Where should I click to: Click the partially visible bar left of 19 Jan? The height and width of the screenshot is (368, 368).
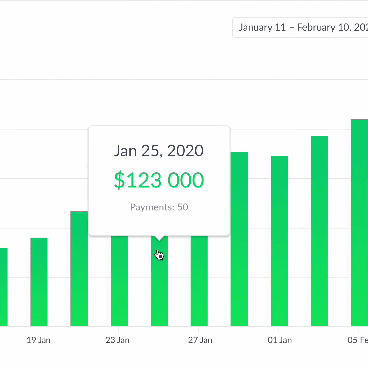(x=4, y=287)
